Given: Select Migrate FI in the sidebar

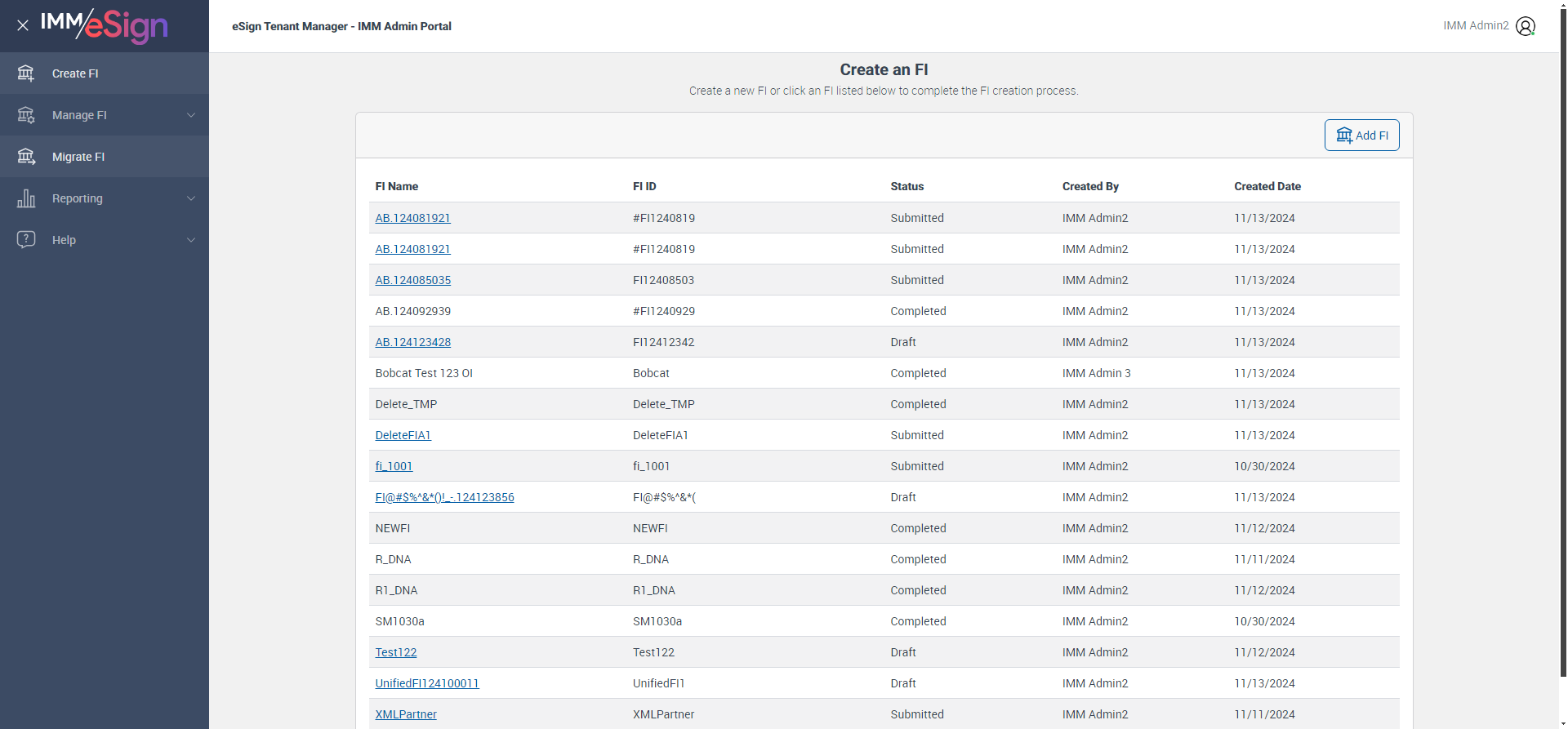Looking at the screenshot, I should [x=78, y=157].
